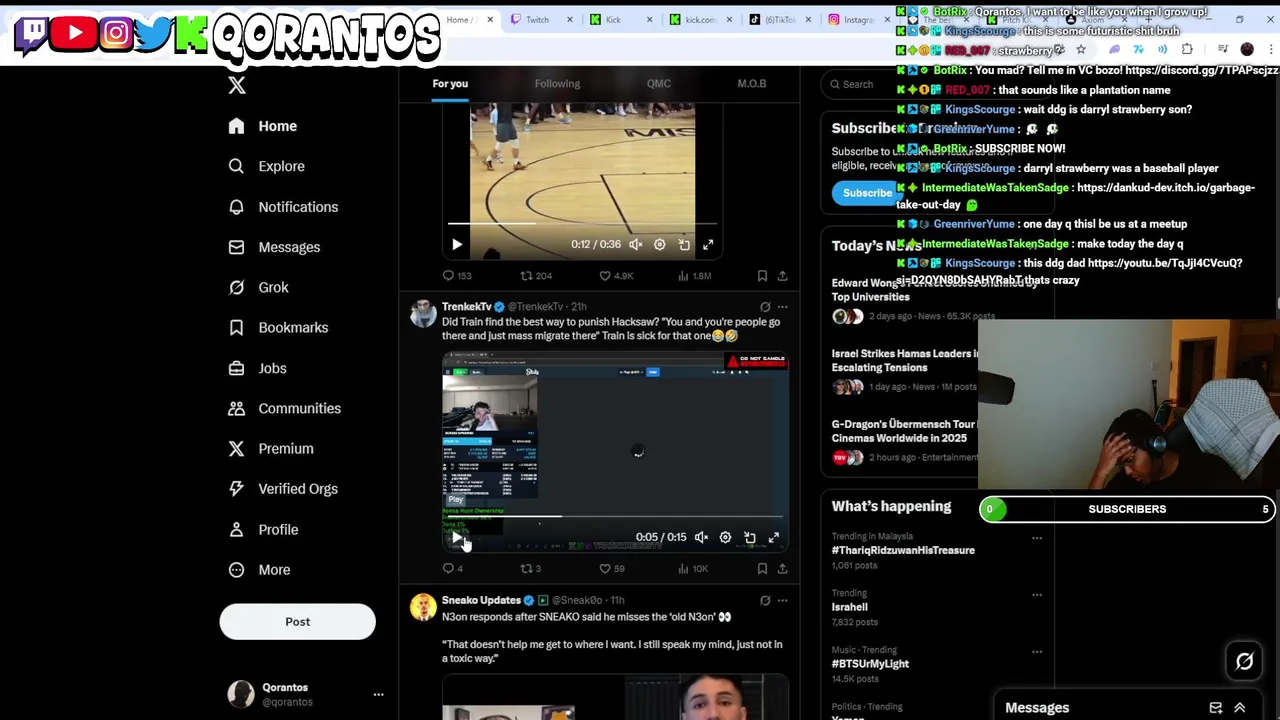Enter fullscreen on TrenekeTv video

click(x=774, y=537)
